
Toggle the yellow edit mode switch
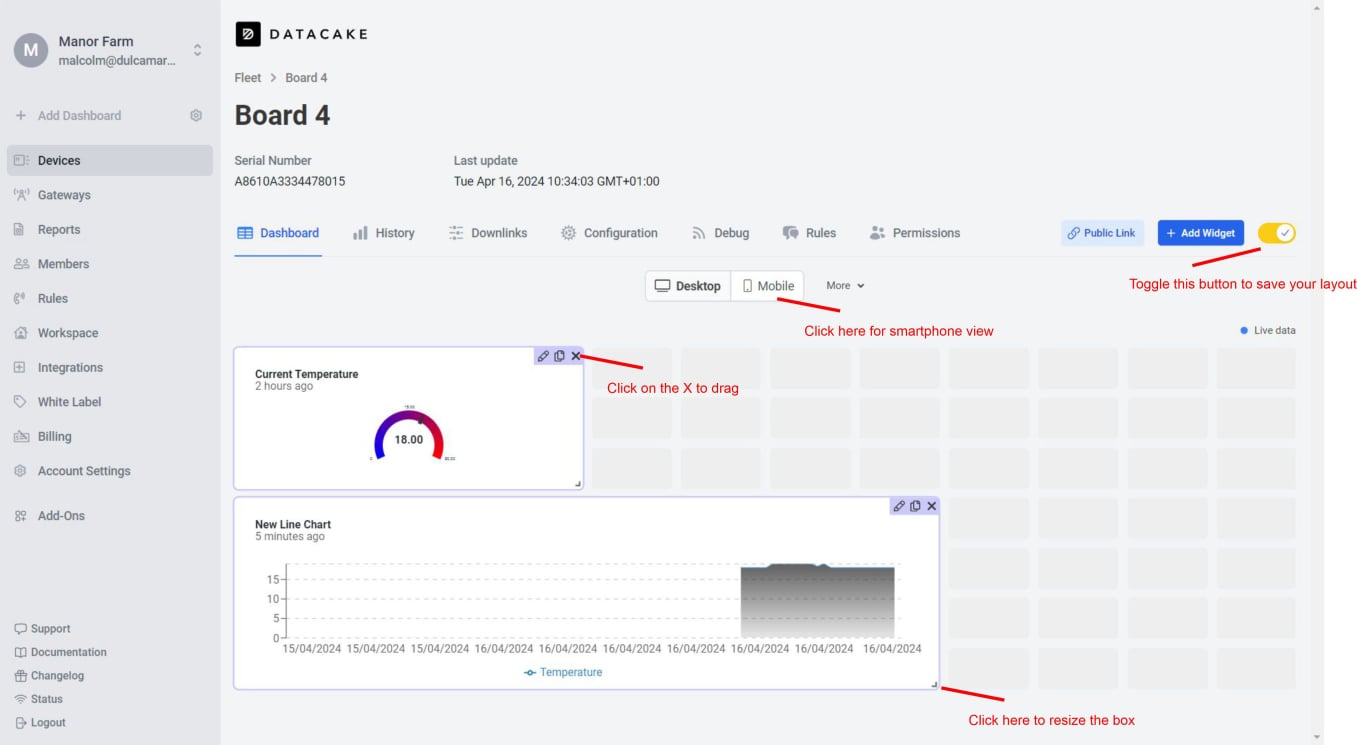point(1276,233)
